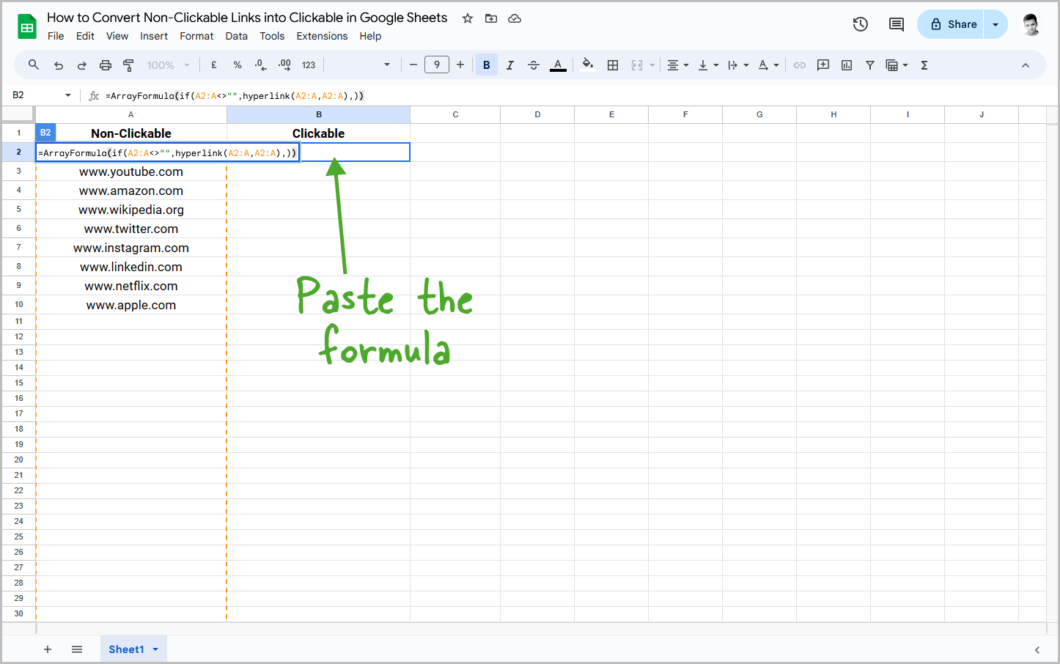This screenshot has height=664, width=1060.
Task: Open text wrapping dropdown
Action: coord(738,65)
